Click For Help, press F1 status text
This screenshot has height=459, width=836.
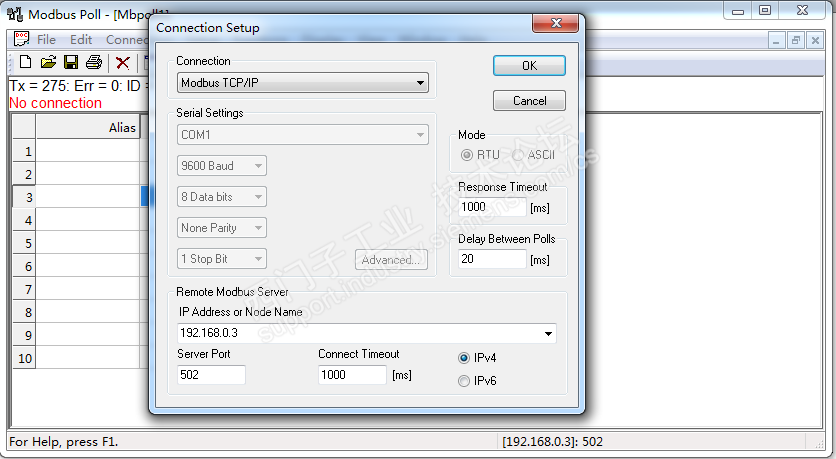pyautogui.click(x=63, y=442)
